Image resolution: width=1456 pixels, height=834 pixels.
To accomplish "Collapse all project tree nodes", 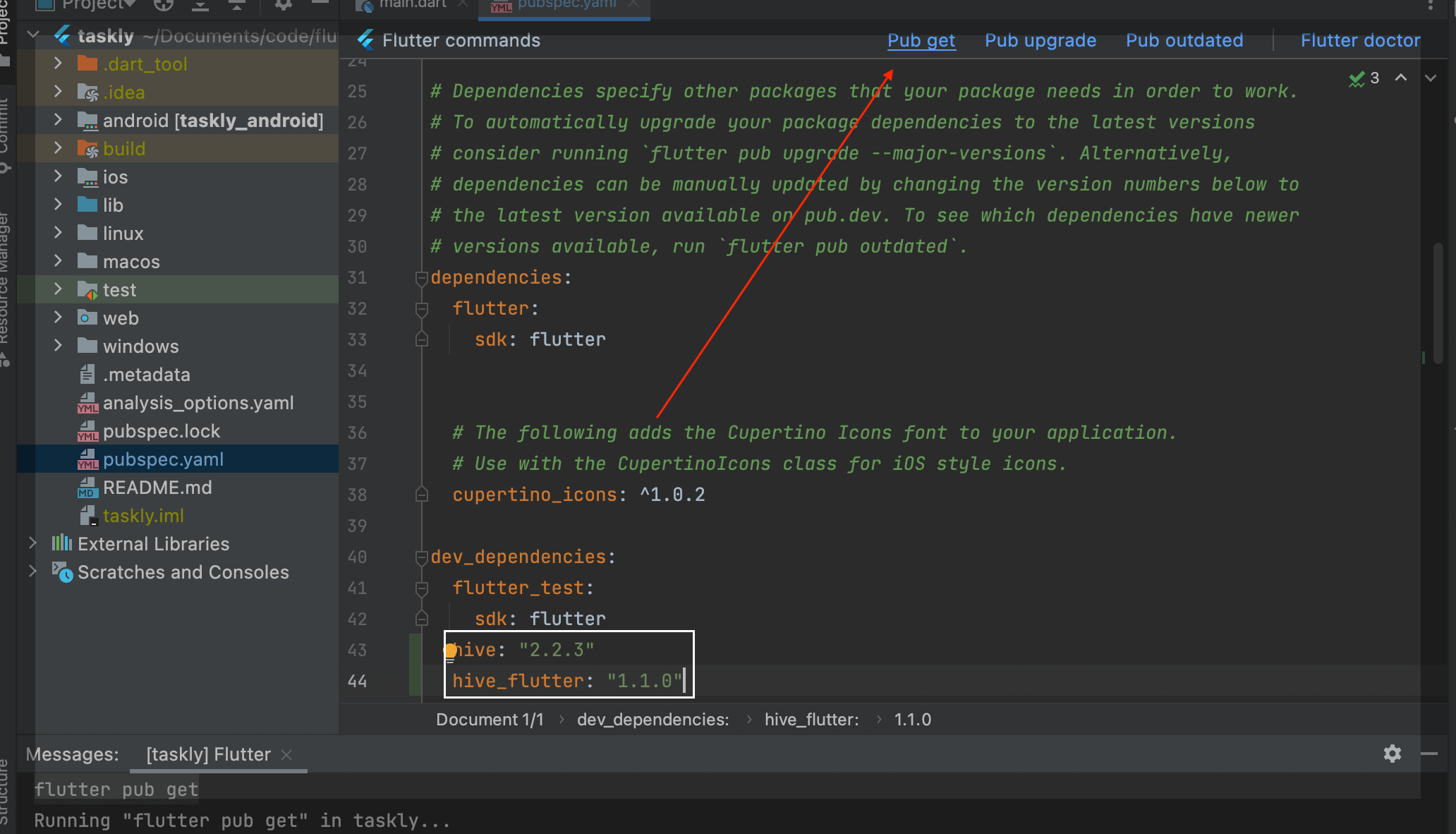I will (236, 4).
